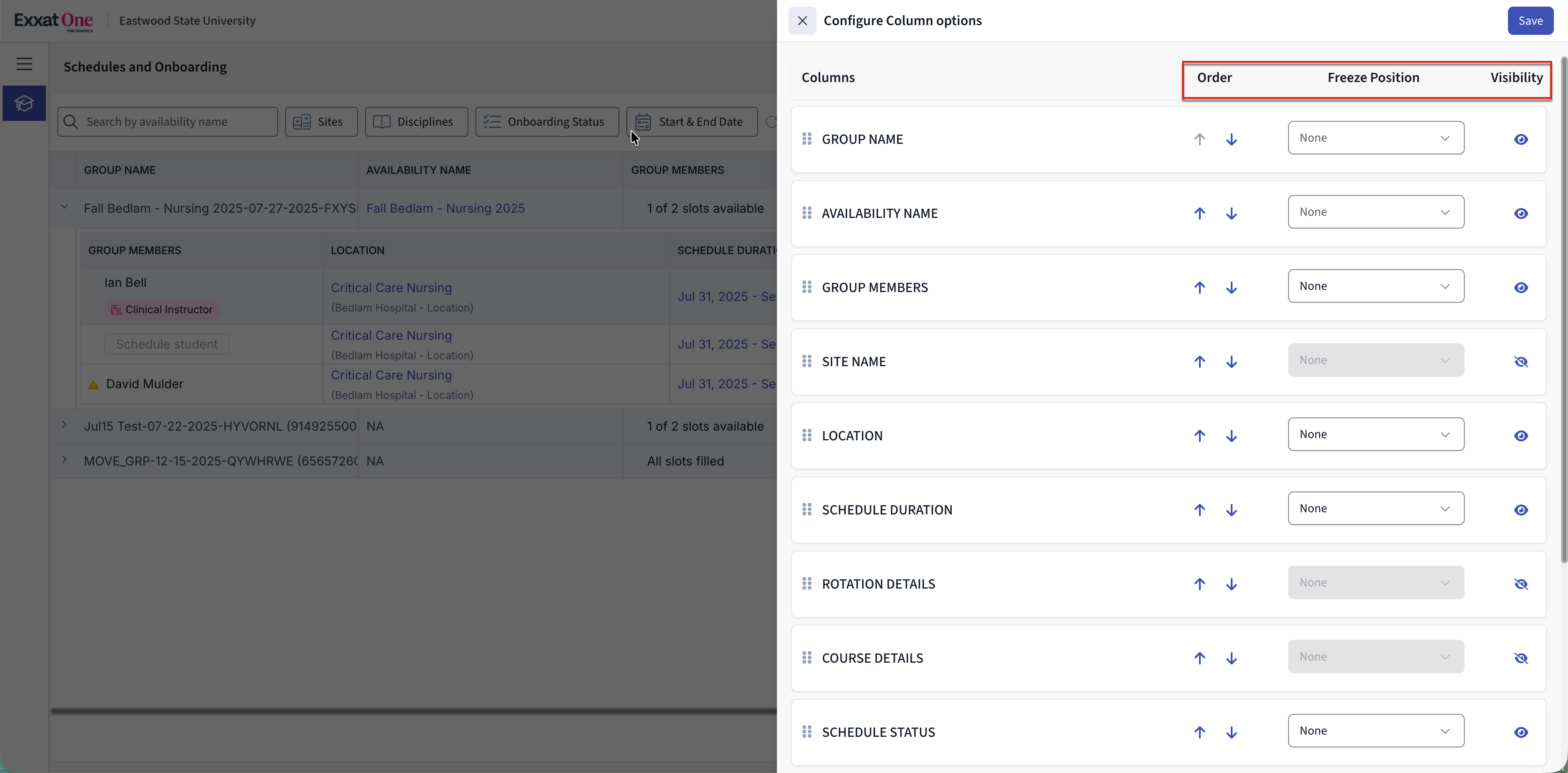Image resolution: width=1568 pixels, height=773 pixels.
Task: Open the Sites filter
Action: tap(321, 122)
